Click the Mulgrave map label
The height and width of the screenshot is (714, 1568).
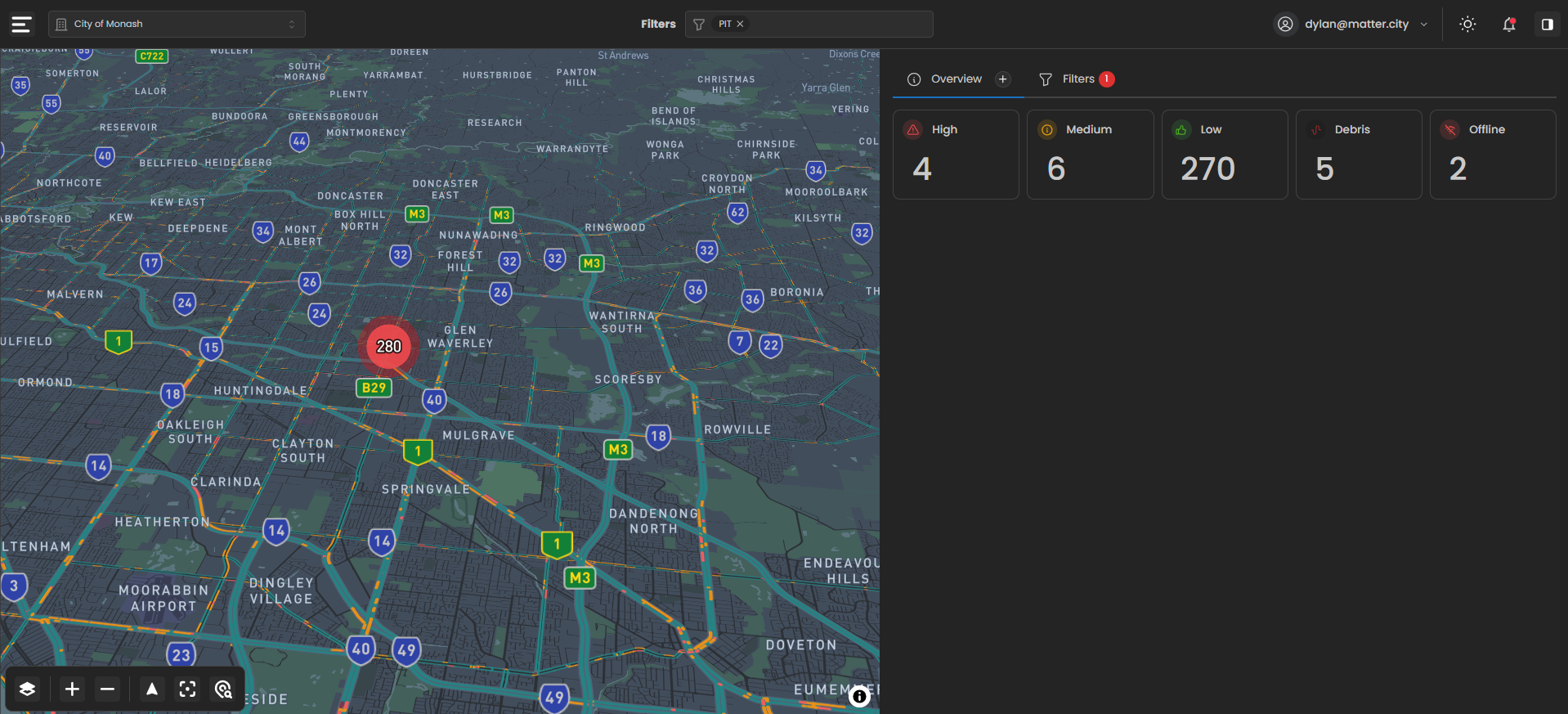pos(479,435)
